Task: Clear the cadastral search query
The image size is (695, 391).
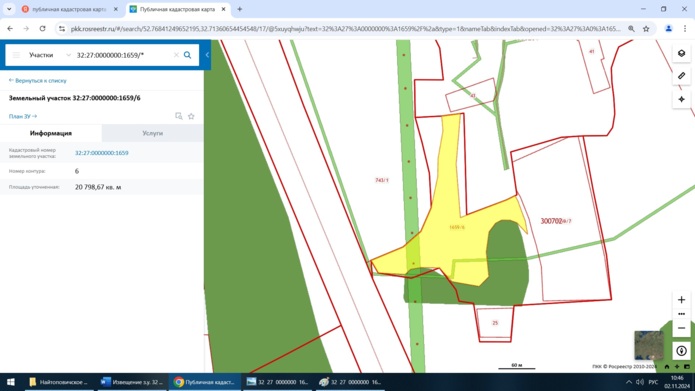Action: coord(176,55)
